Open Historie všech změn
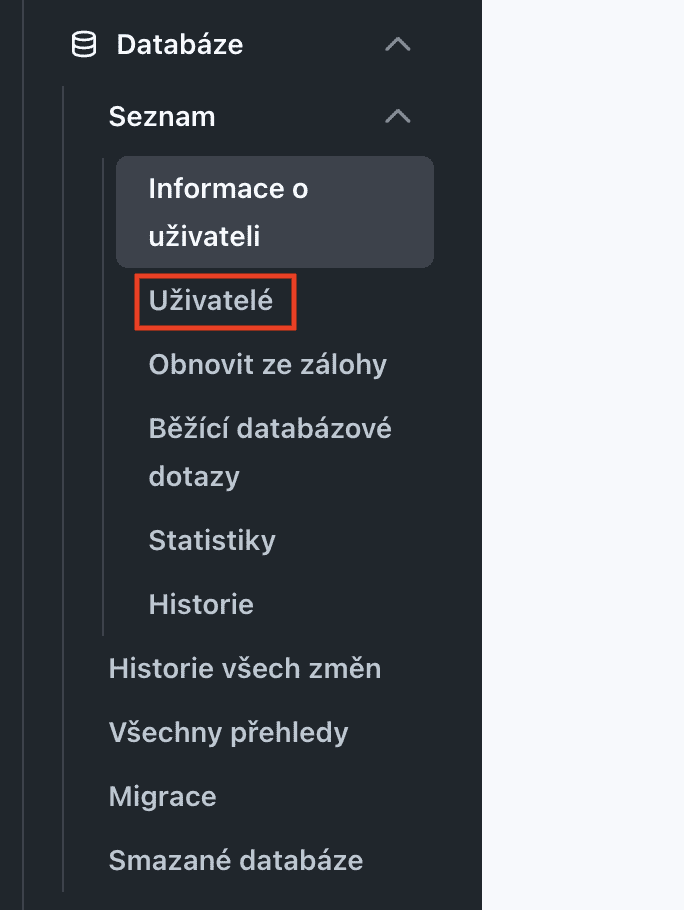Screen dimensions: 684x910 pos(245,668)
